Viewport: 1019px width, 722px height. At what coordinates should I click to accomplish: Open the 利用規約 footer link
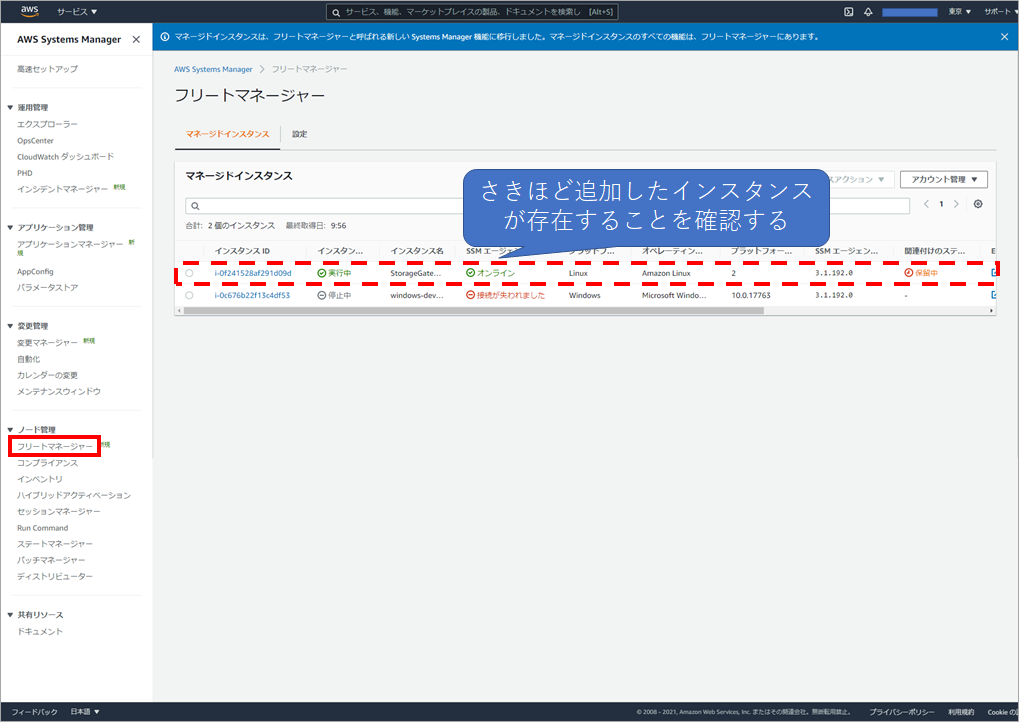[x=961, y=712]
